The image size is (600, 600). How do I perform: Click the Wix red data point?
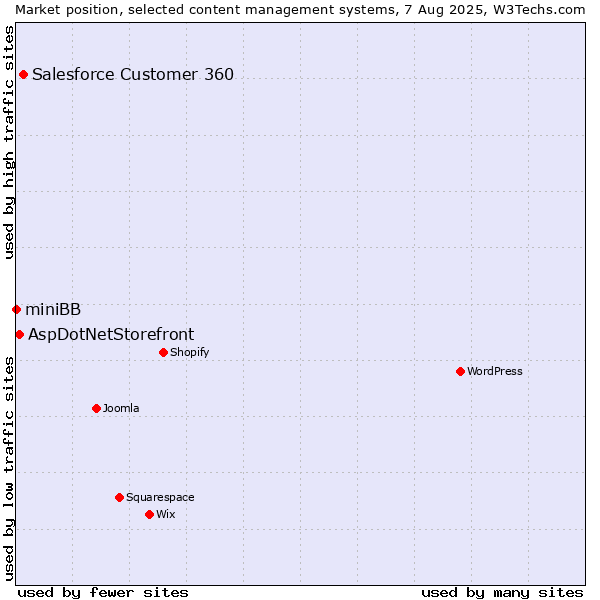pyautogui.click(x=150, y=515)
